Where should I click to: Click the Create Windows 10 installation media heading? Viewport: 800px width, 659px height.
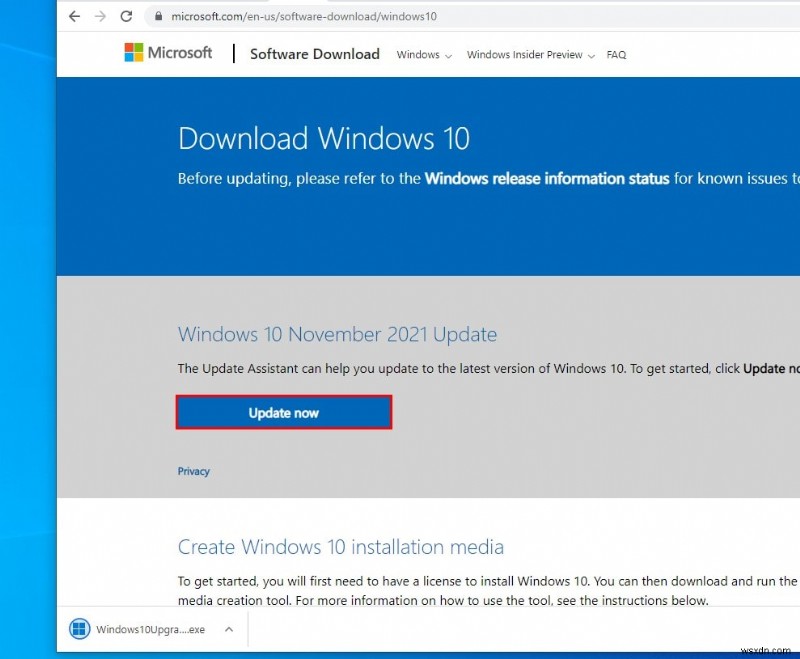click(340, 547)
